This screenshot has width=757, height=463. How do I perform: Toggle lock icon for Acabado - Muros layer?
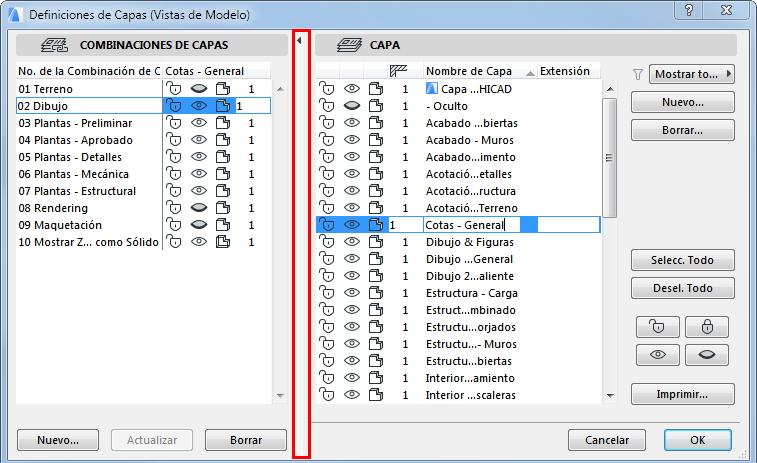(x=327, y=140)
